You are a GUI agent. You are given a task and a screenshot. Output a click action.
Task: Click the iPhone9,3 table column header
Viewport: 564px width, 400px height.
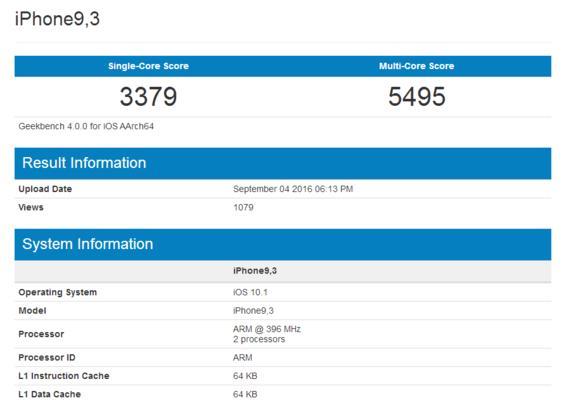(x=255, y=271)
